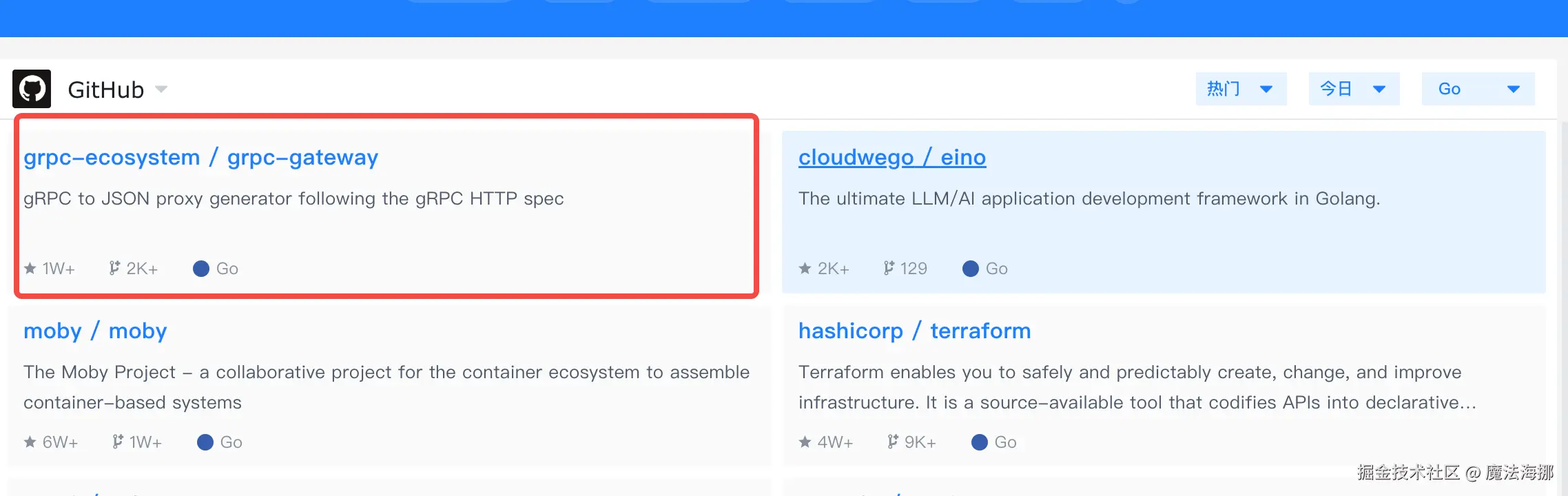Viewport: 1568px width, 496px height.
Task: Click Go language color dot on terraform
Action: [x=979, y=442]
